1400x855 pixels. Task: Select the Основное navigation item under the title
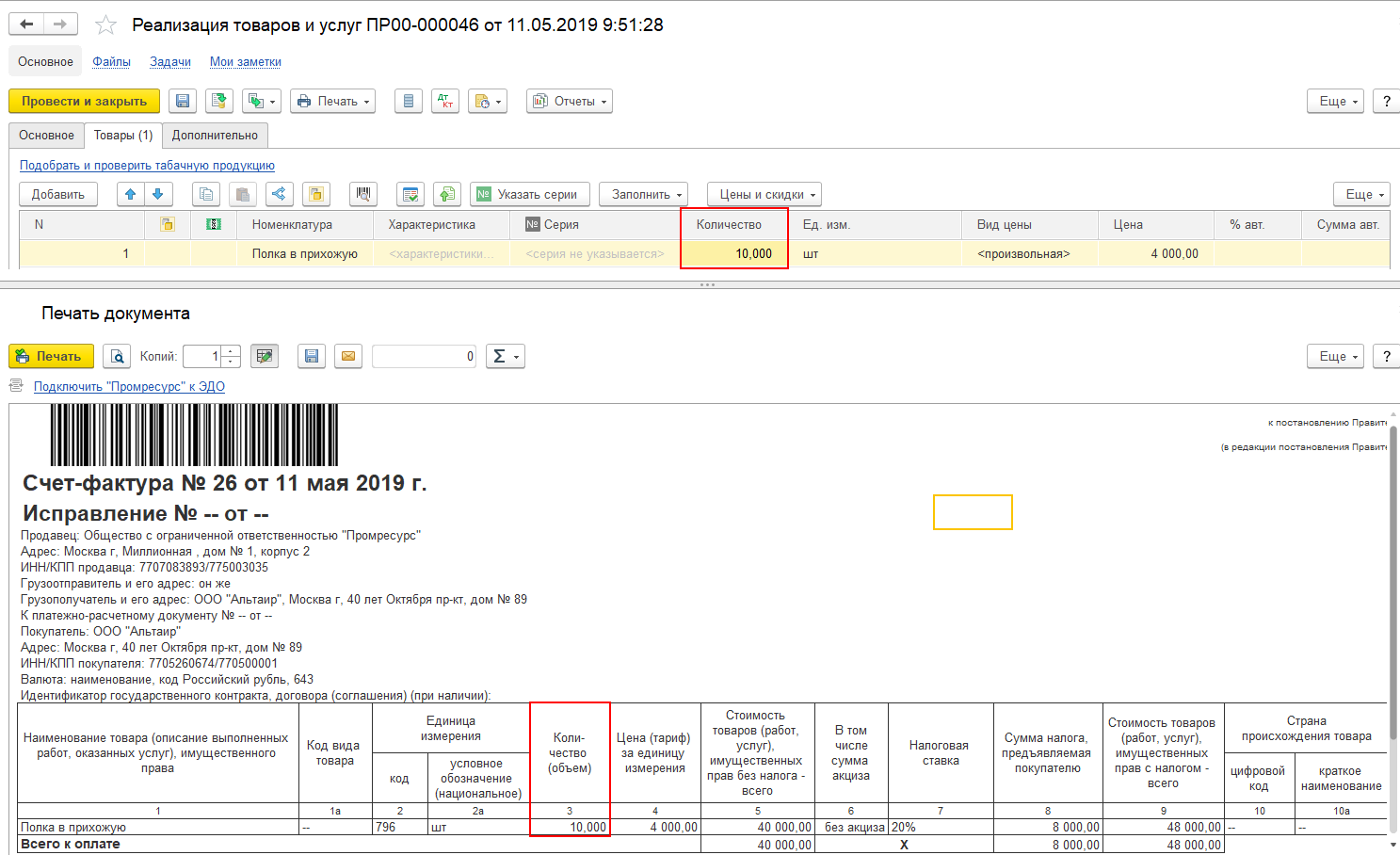(45, 61)
